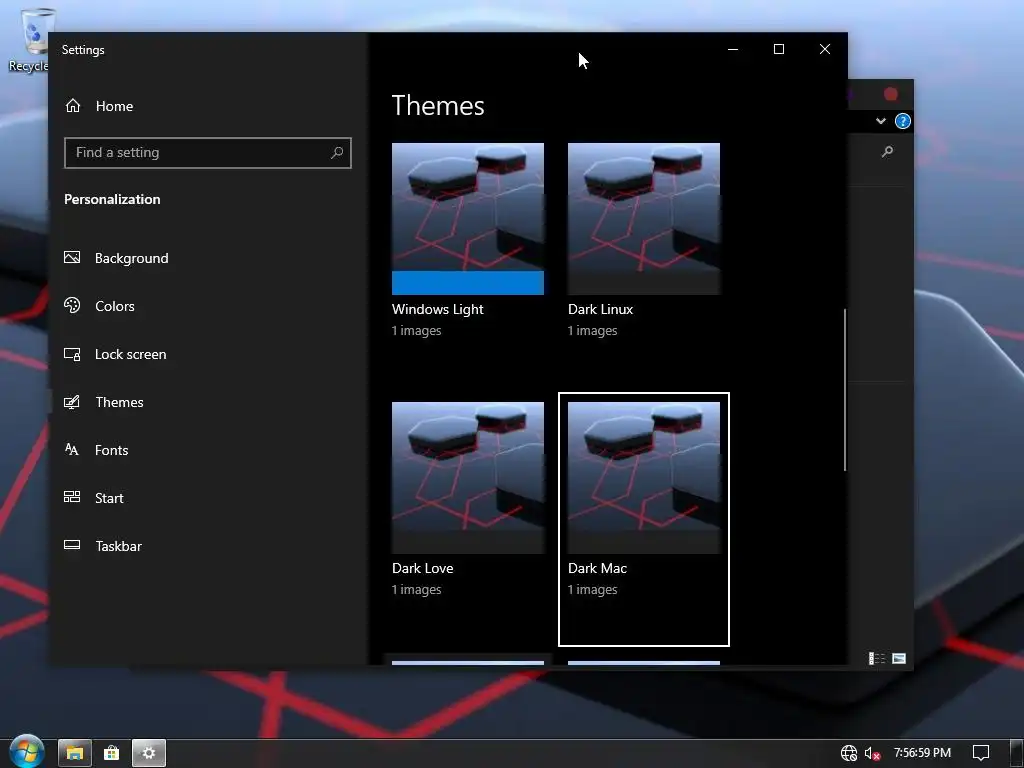This screenshot has width=1024, height=768.
Task: Click the Dark Love theme name
Action: pos(423,568)
